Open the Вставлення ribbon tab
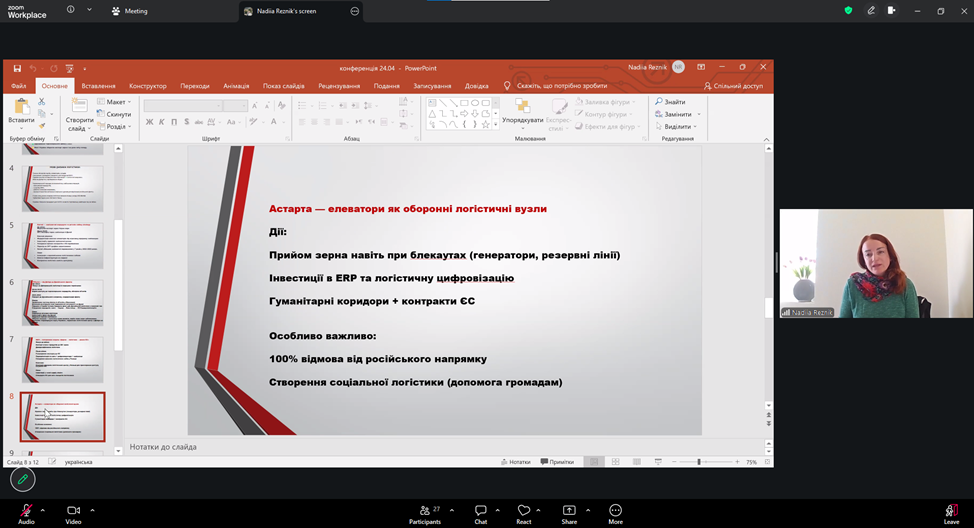This screenshot has height=528, width=974. pyautogui.click(x=98, y=86)
